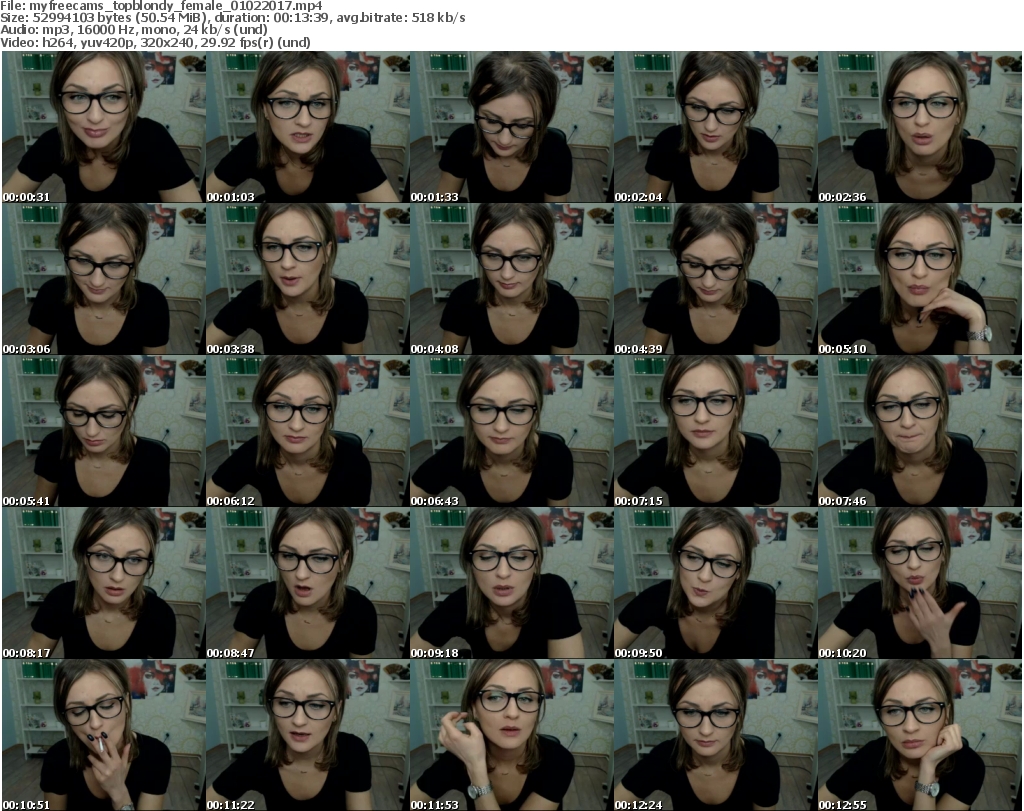The width and height of the screenshot is (1024, 811).
Task: Open the frame at 00:03:38
Action: [x=308, y=279]
